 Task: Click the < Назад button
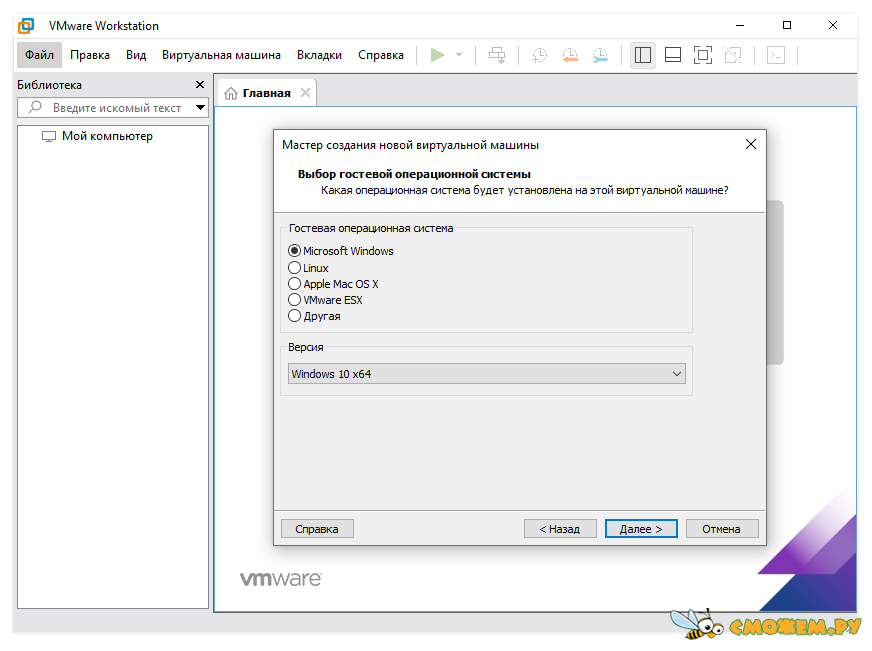click(x=560, y=529)
